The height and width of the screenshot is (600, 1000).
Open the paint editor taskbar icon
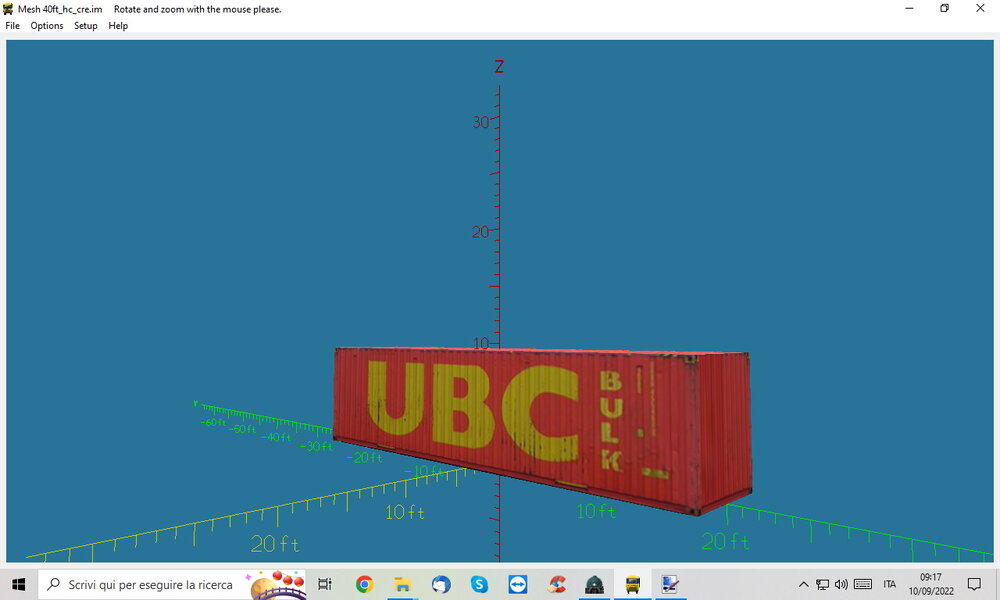click(x=670, y=584)
